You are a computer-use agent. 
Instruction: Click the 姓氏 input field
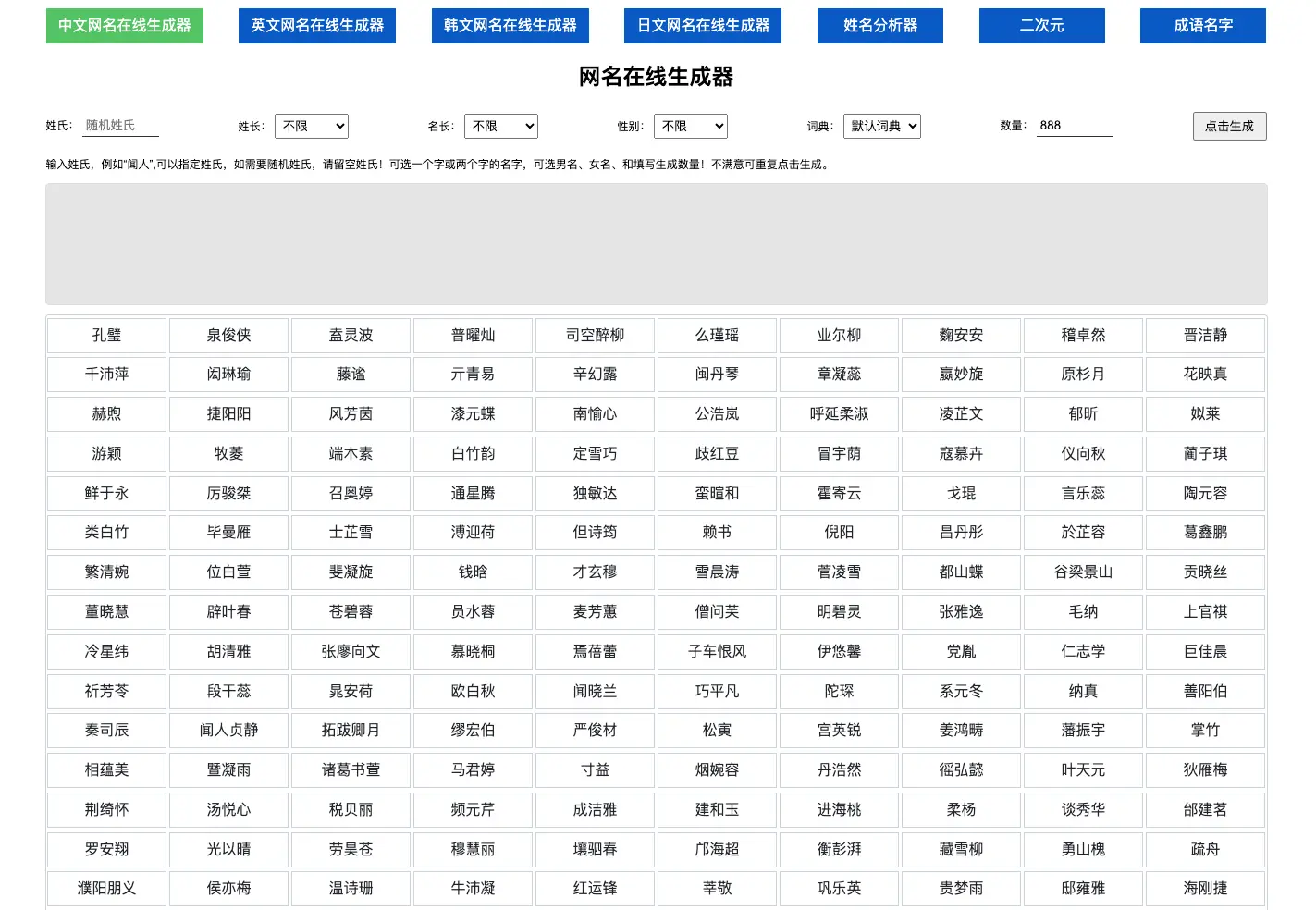click(120, 126)
